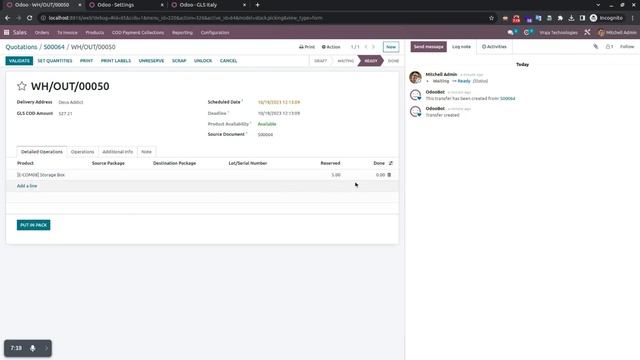Viewport: 640px width, 360px height.
Task: Switch to Note tab
Action: (146, 151)
